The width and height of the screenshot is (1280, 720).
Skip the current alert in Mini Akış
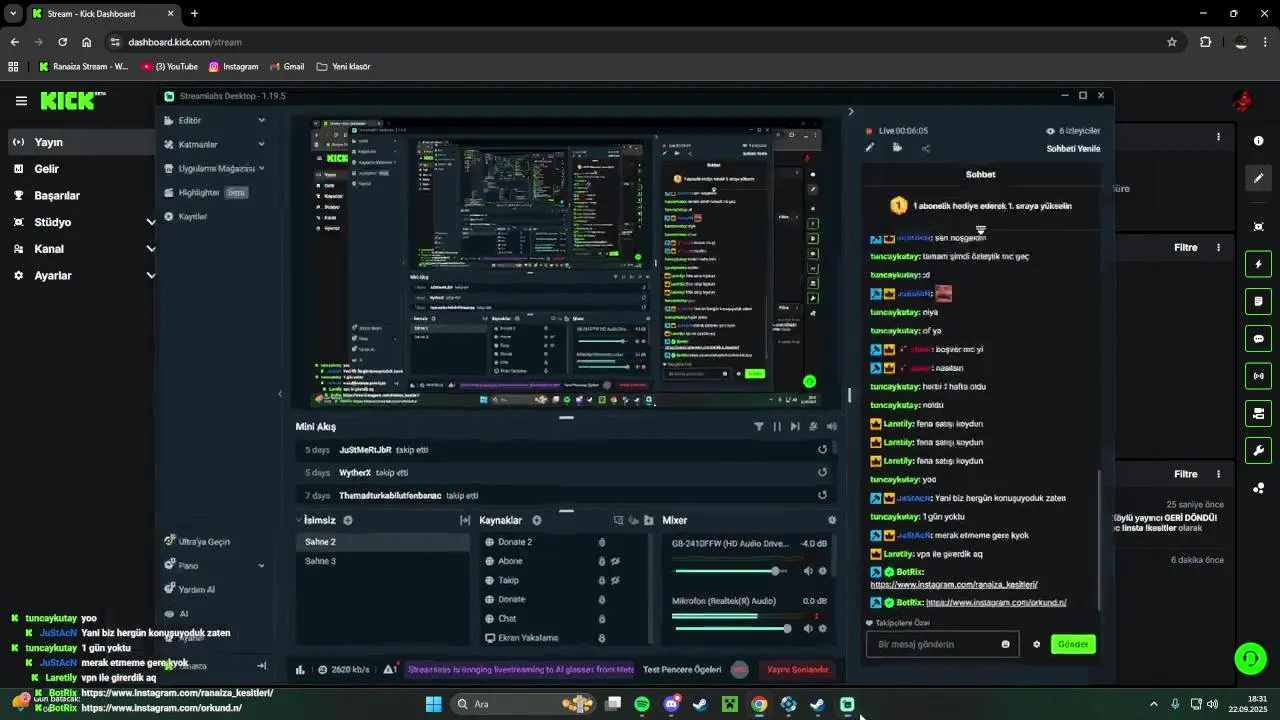point(795,426)
